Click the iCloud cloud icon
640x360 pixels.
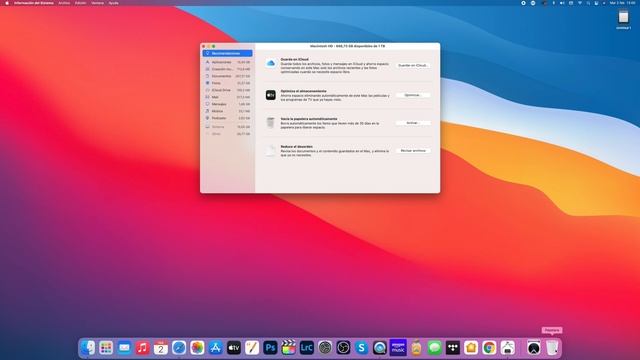[x=271, y=63]
